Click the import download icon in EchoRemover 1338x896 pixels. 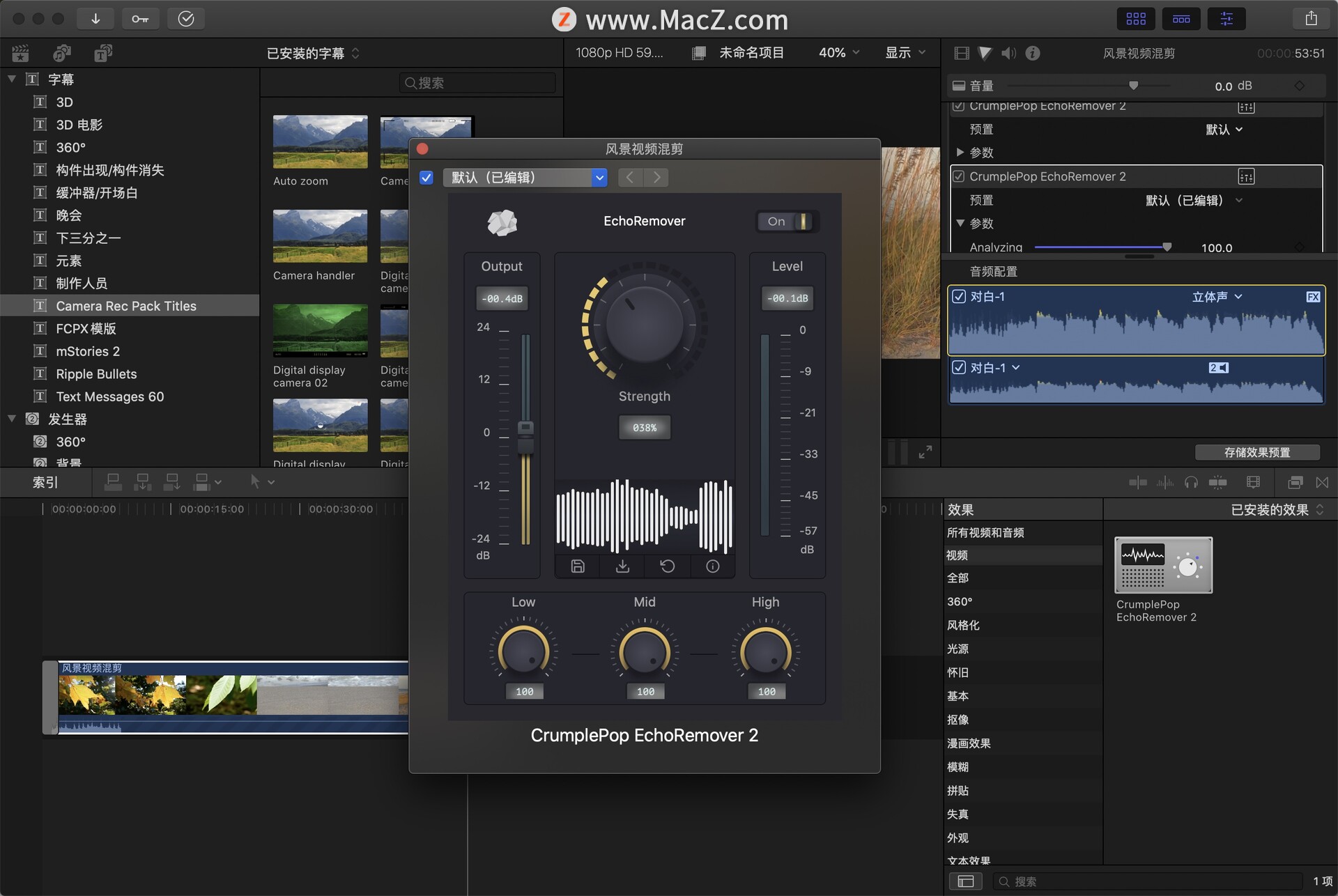(622, 566)
